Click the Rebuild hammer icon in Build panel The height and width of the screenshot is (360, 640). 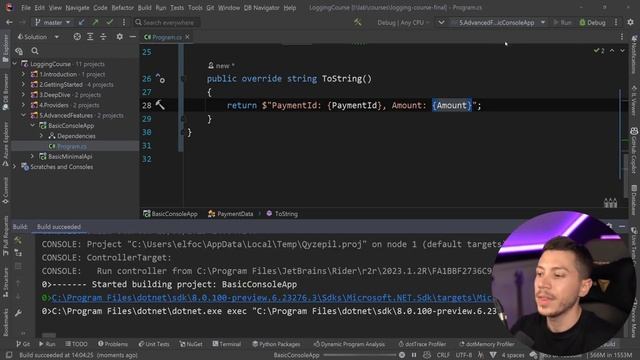tap(18, 240)
